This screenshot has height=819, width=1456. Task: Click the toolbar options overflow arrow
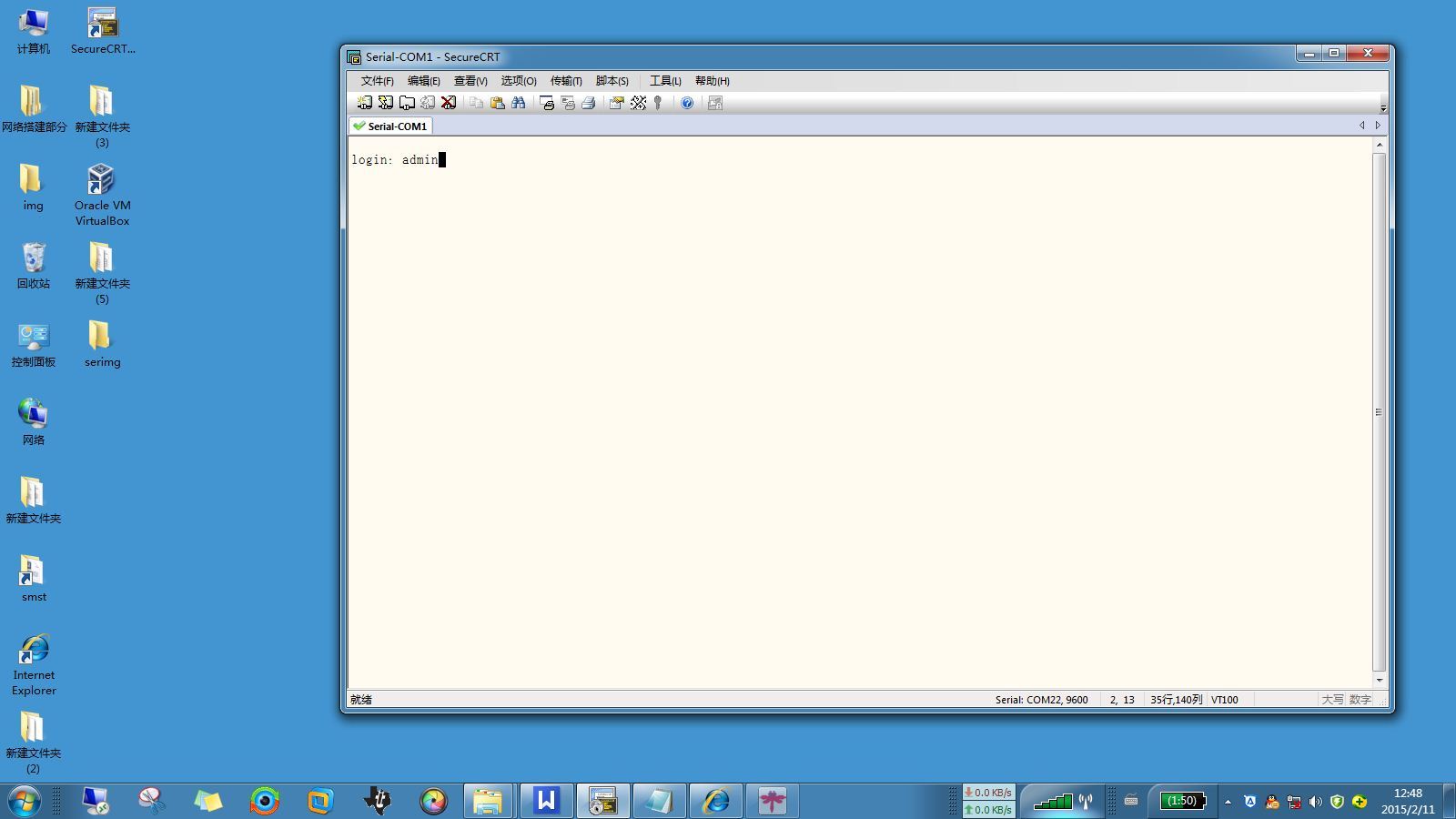click(x=1383, y=107)
